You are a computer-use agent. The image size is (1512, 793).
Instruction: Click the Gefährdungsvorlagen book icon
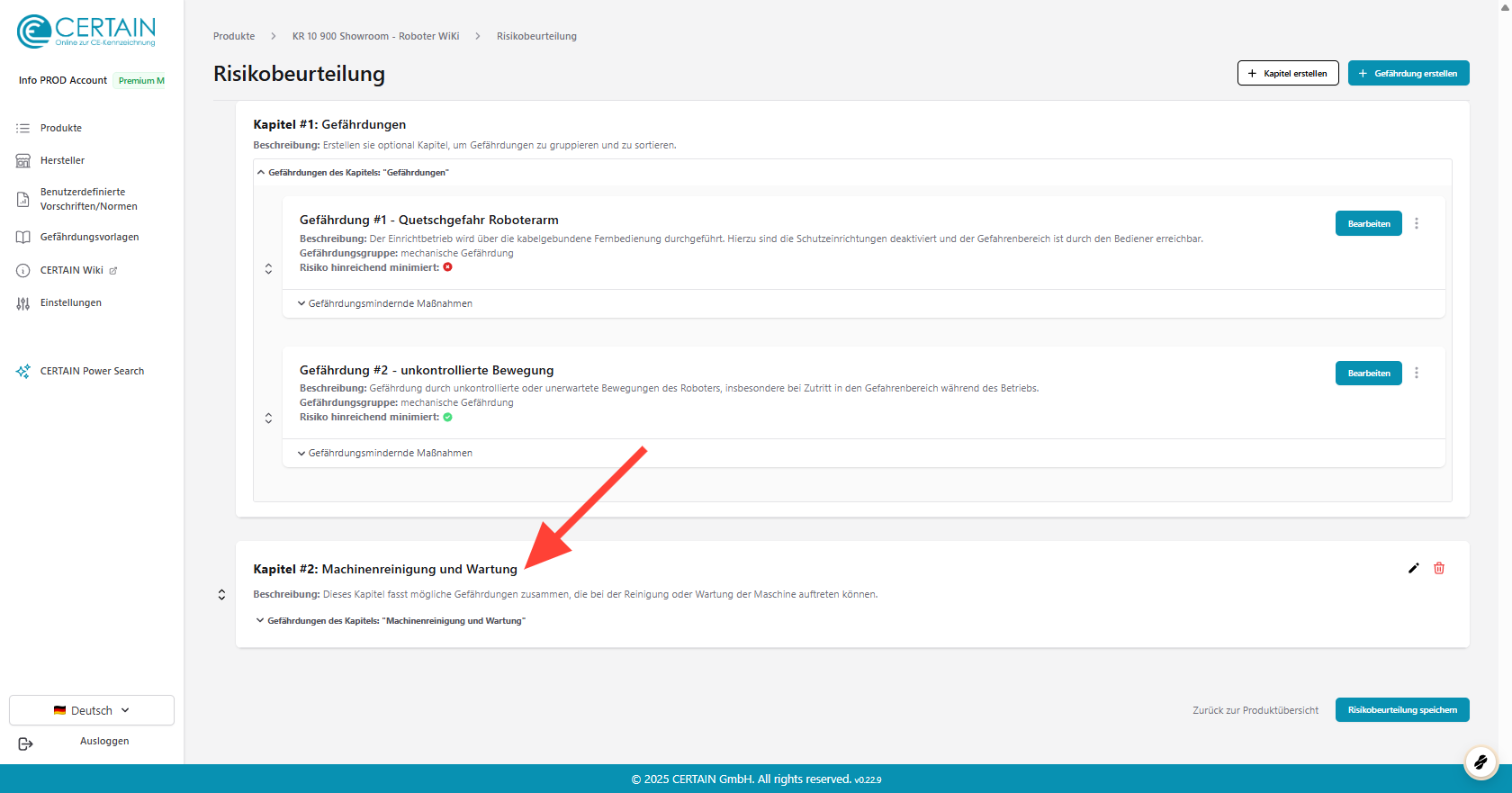pos(23,237)
